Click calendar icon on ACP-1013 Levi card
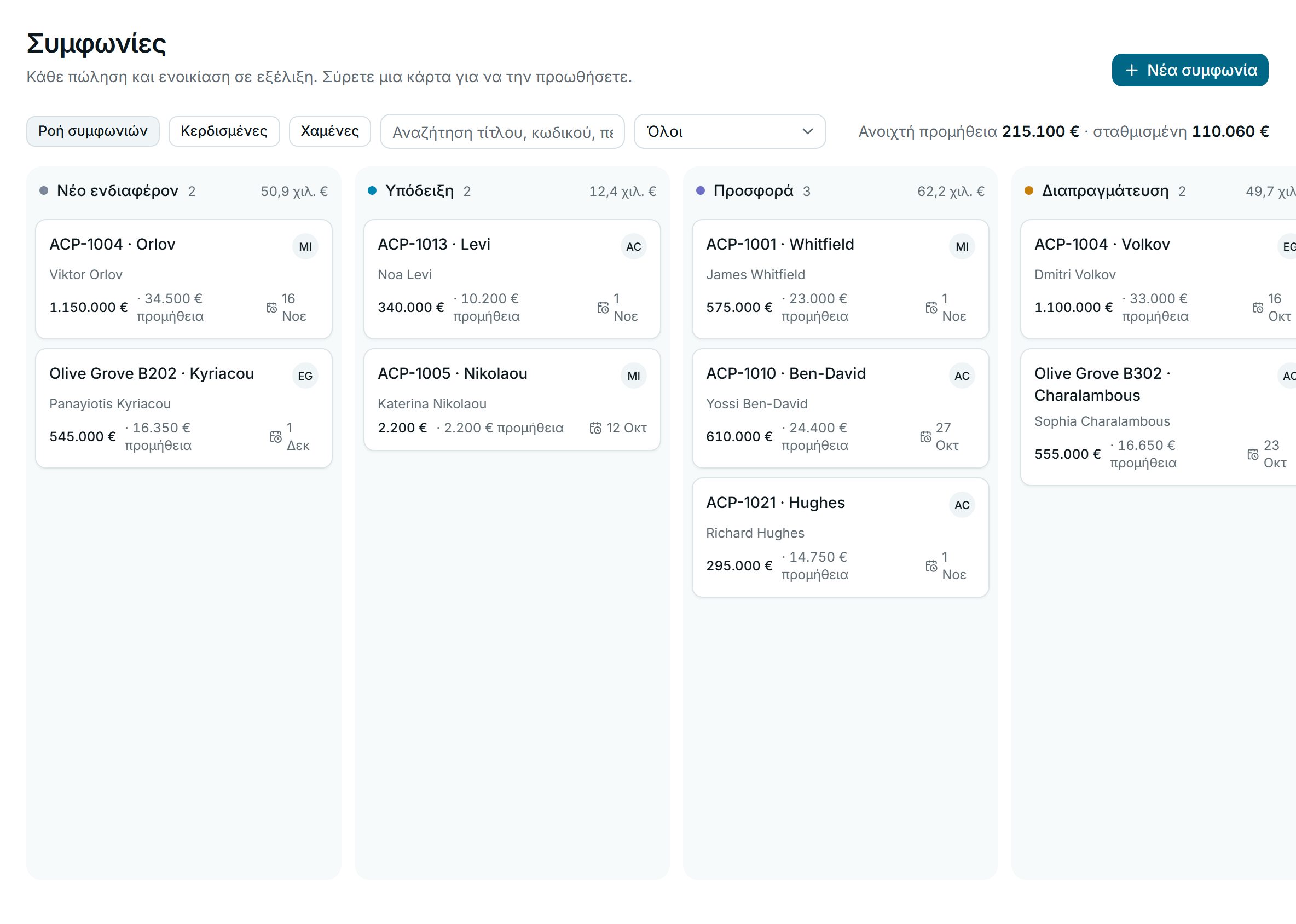Image resolution: width=1296 pixels, height=924 pixels. point(603,308)
